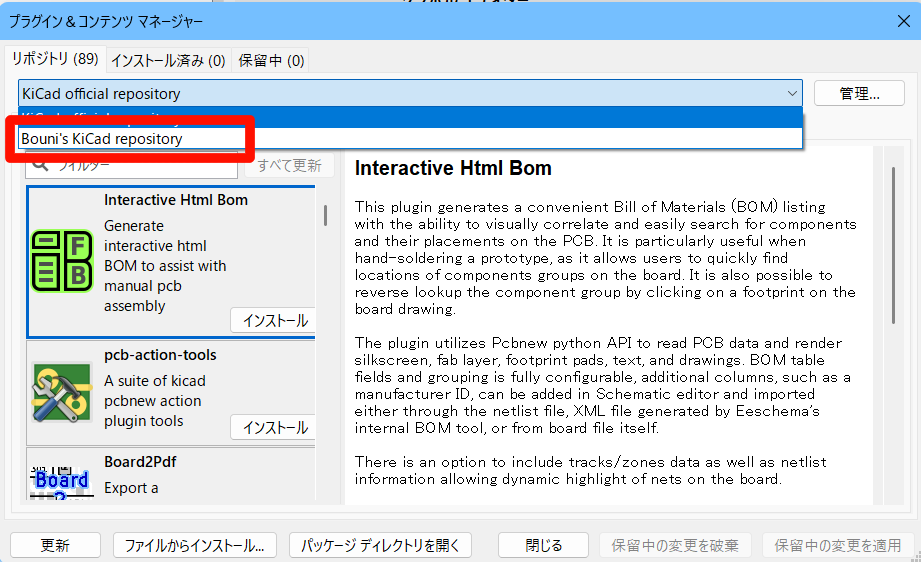This screenshot has width=921, height=562.
Task: Open the インストール済み (0) tab
Action: coord(168,60)
